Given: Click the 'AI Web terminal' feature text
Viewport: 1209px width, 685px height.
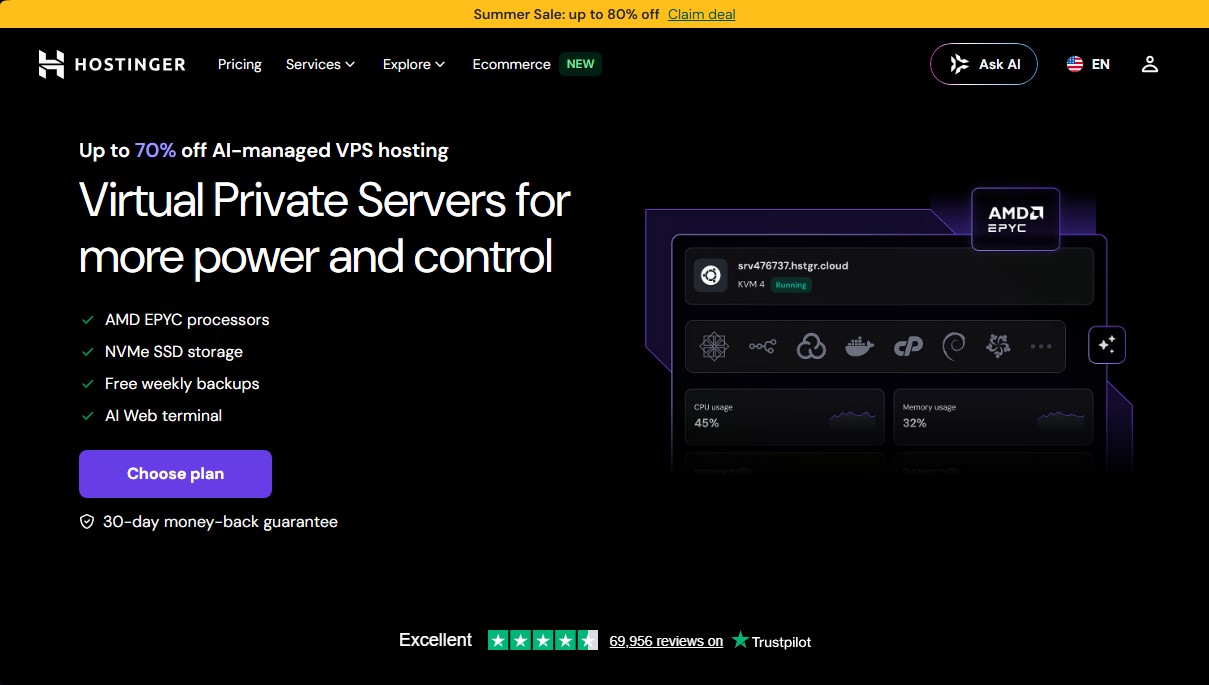Looking at the screenshot, I should pos(164,416).
